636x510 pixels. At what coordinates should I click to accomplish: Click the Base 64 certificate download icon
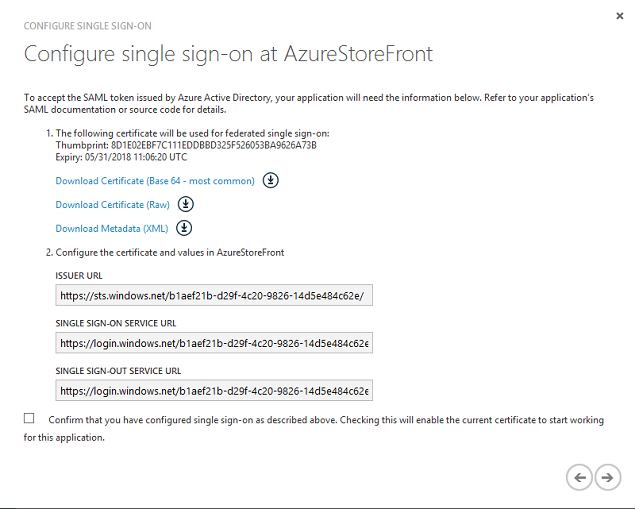click(x=270, y=181)
